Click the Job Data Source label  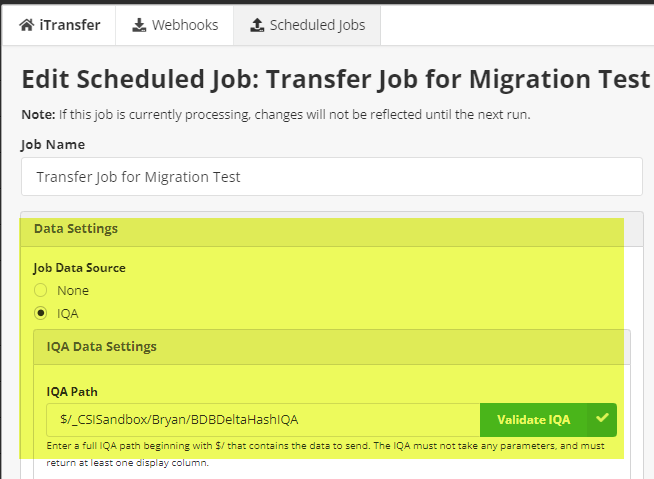point(80,268)
